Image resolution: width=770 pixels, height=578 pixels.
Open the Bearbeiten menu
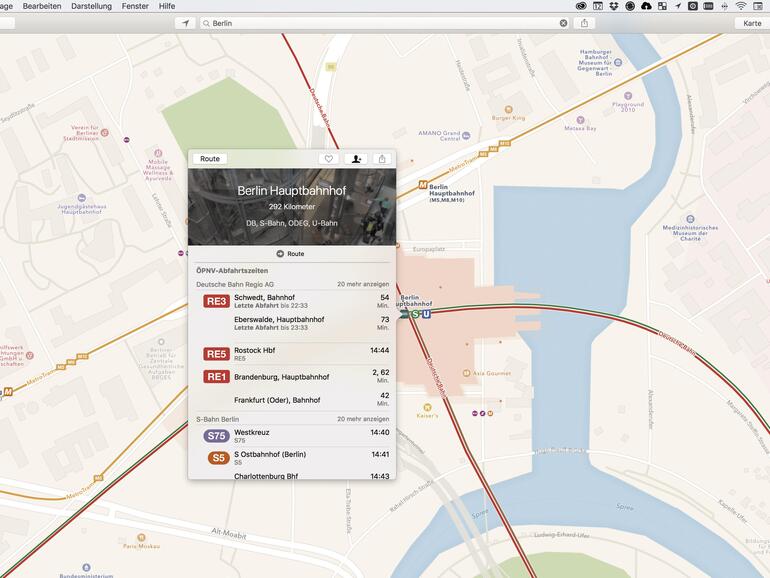click(x=42, y=6)
